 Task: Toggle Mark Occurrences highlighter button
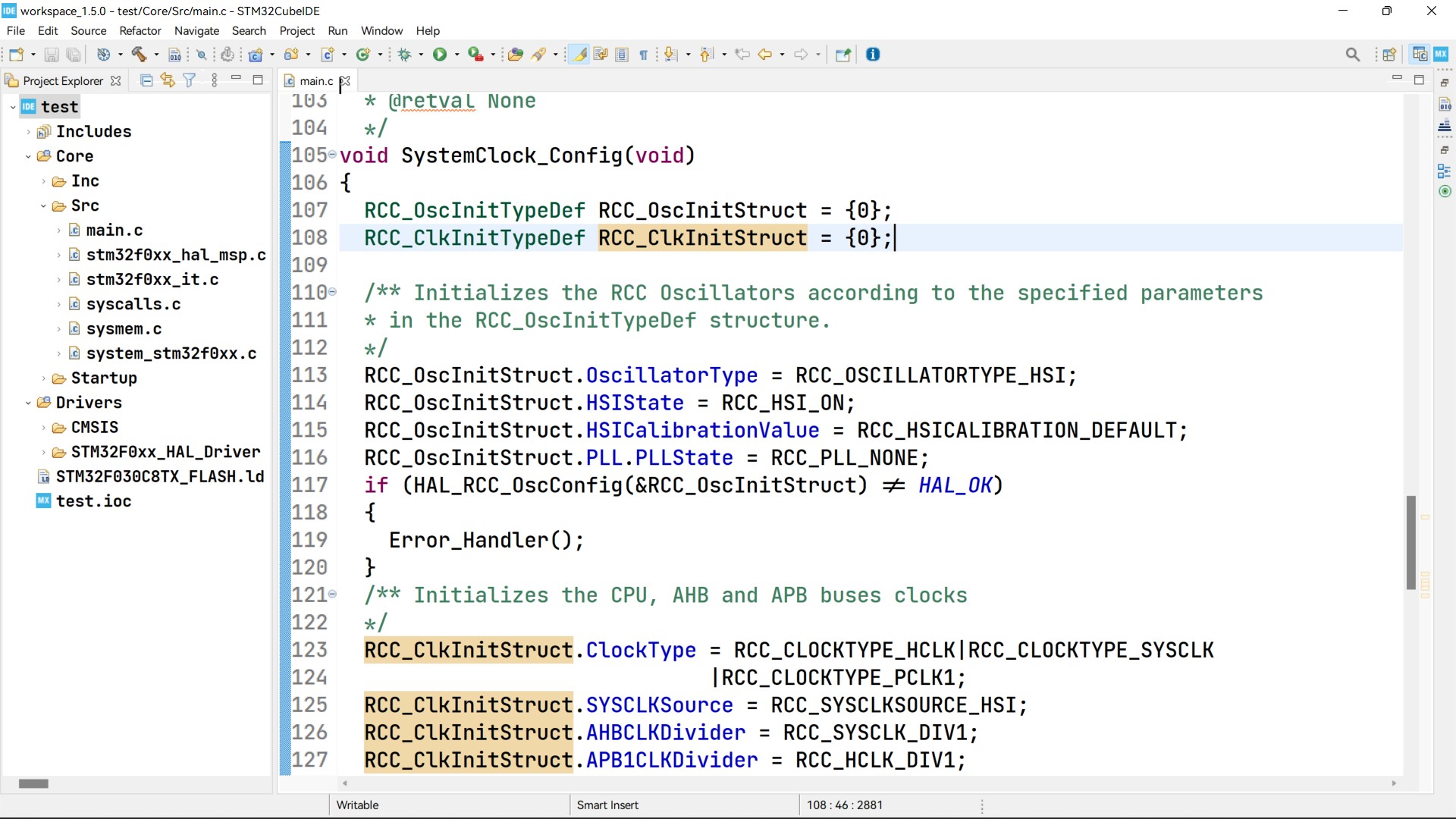coord(579,55)
